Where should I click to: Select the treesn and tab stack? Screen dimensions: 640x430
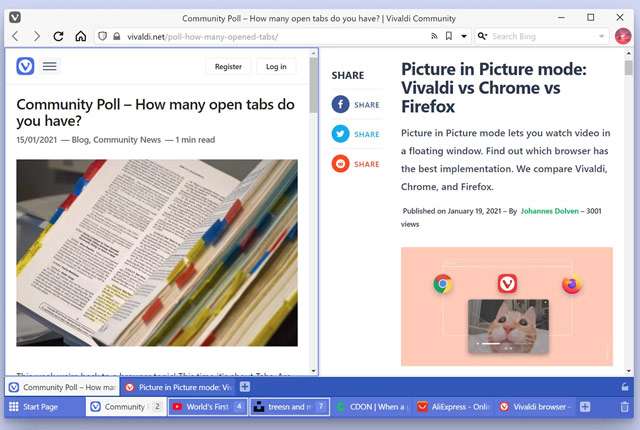click(289, 406)
